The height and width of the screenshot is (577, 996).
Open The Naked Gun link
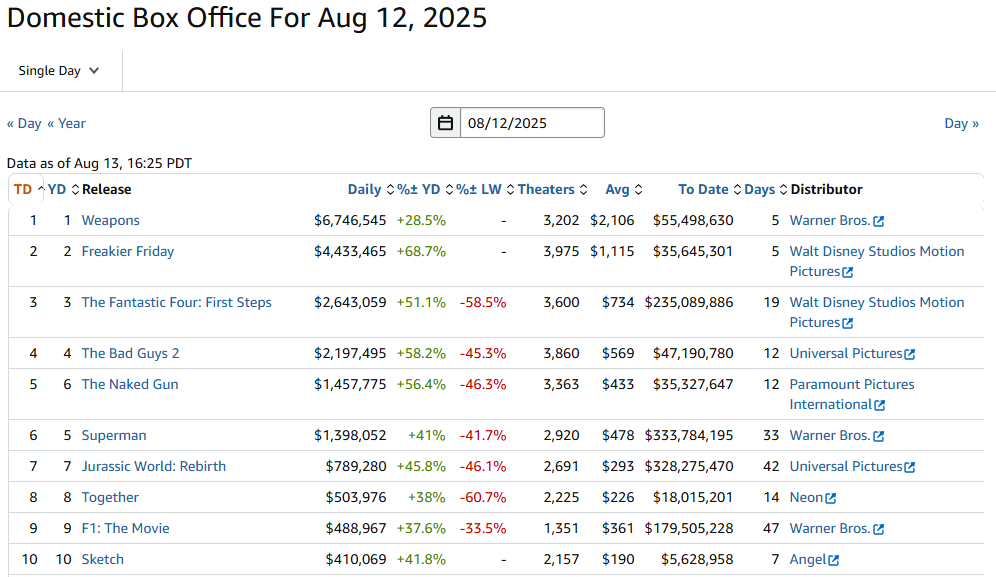pos(130,384)
